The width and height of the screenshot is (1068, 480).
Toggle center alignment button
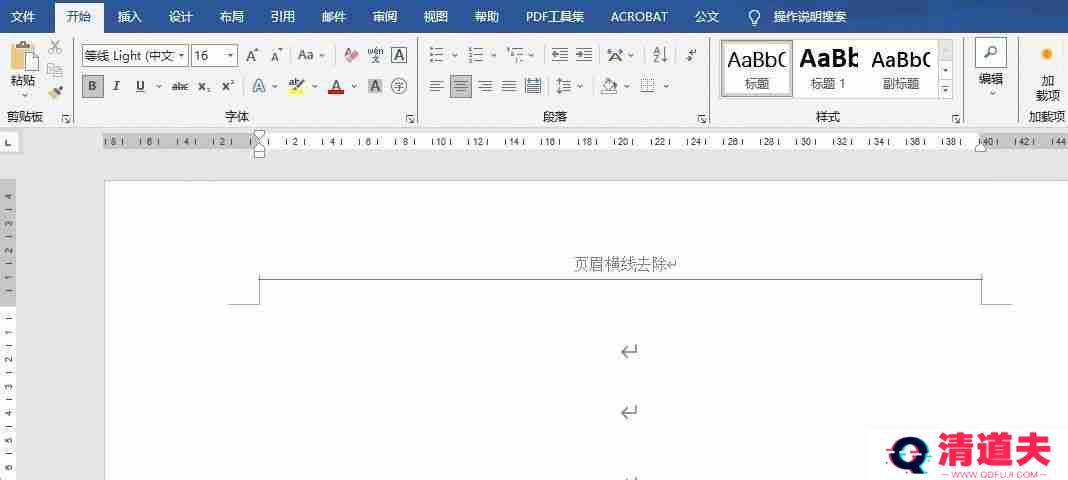(x=461, y=86)
